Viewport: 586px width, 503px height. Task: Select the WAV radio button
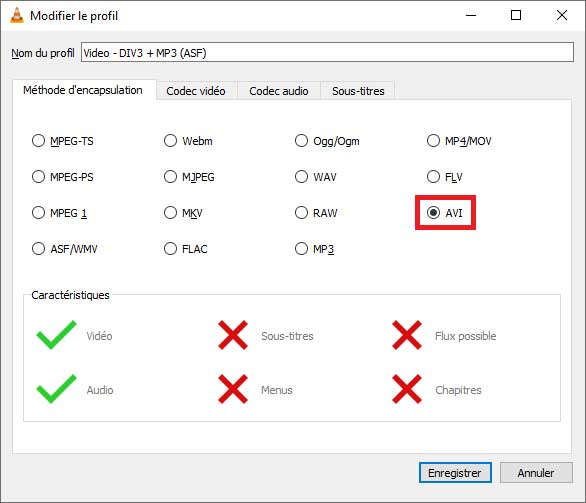[302, 177]
